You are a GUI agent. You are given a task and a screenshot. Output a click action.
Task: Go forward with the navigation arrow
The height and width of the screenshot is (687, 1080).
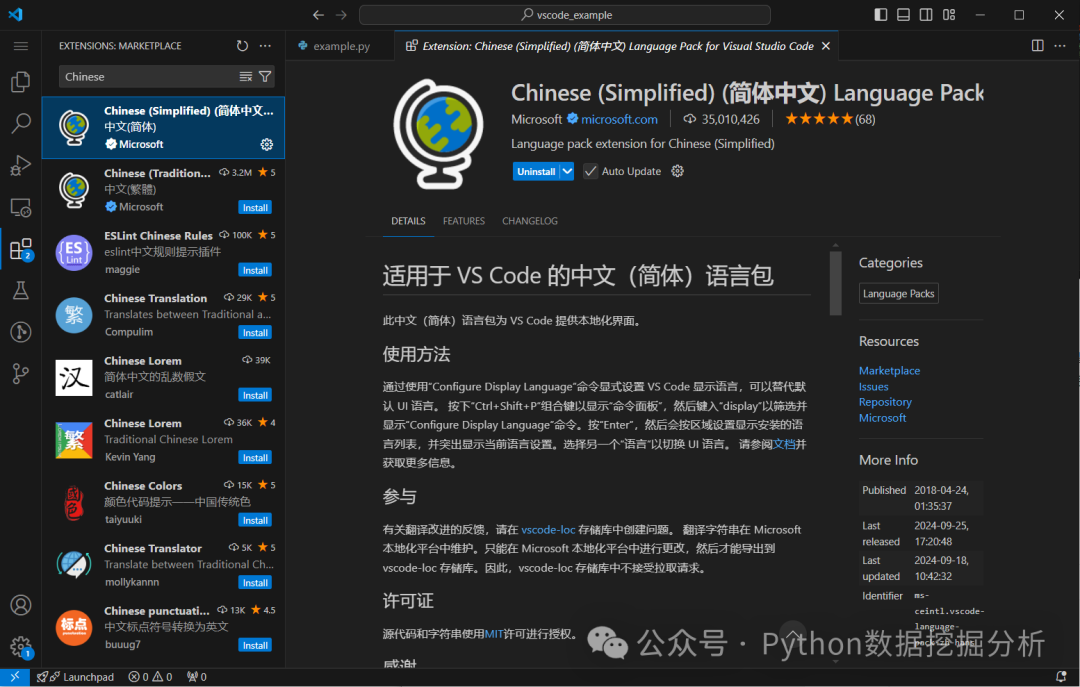342,14
